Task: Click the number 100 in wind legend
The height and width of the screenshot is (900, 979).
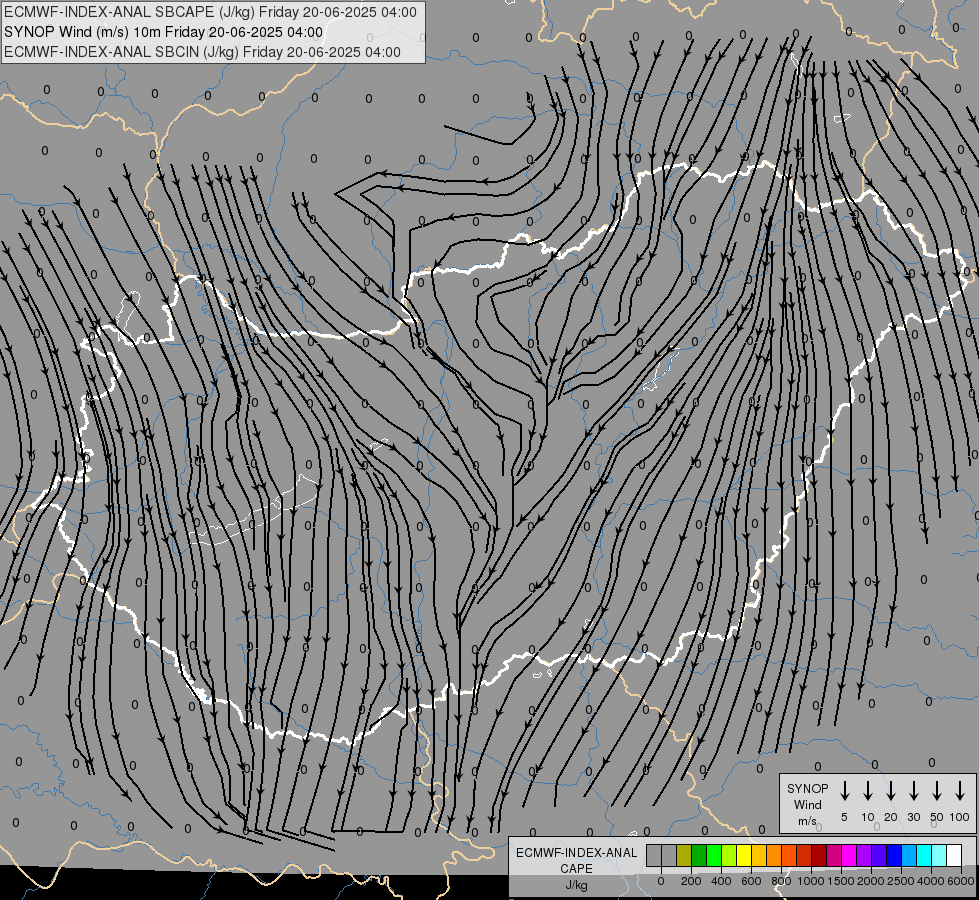Action: 960,817
